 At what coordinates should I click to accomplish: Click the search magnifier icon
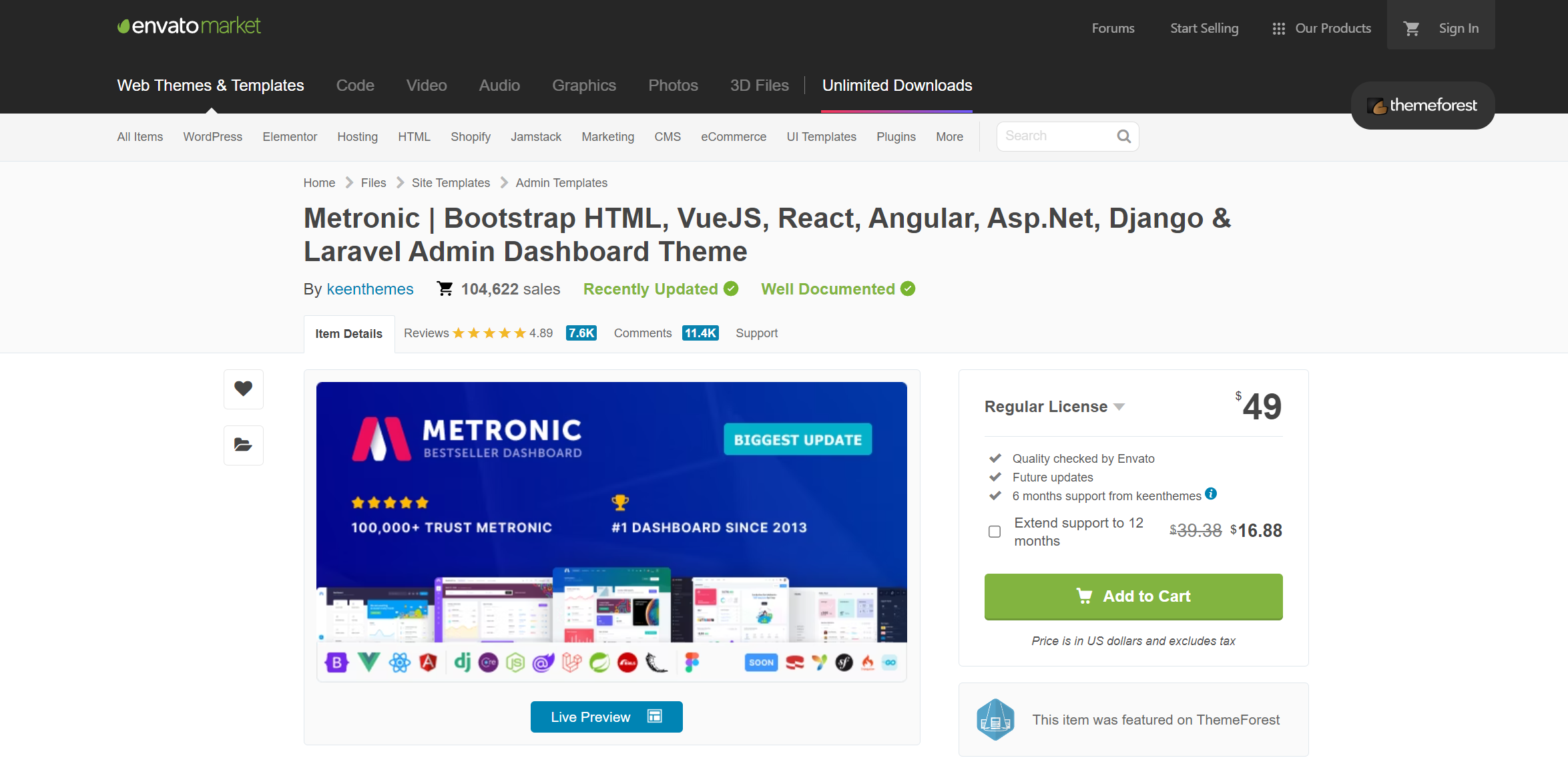coord(1123,137)
